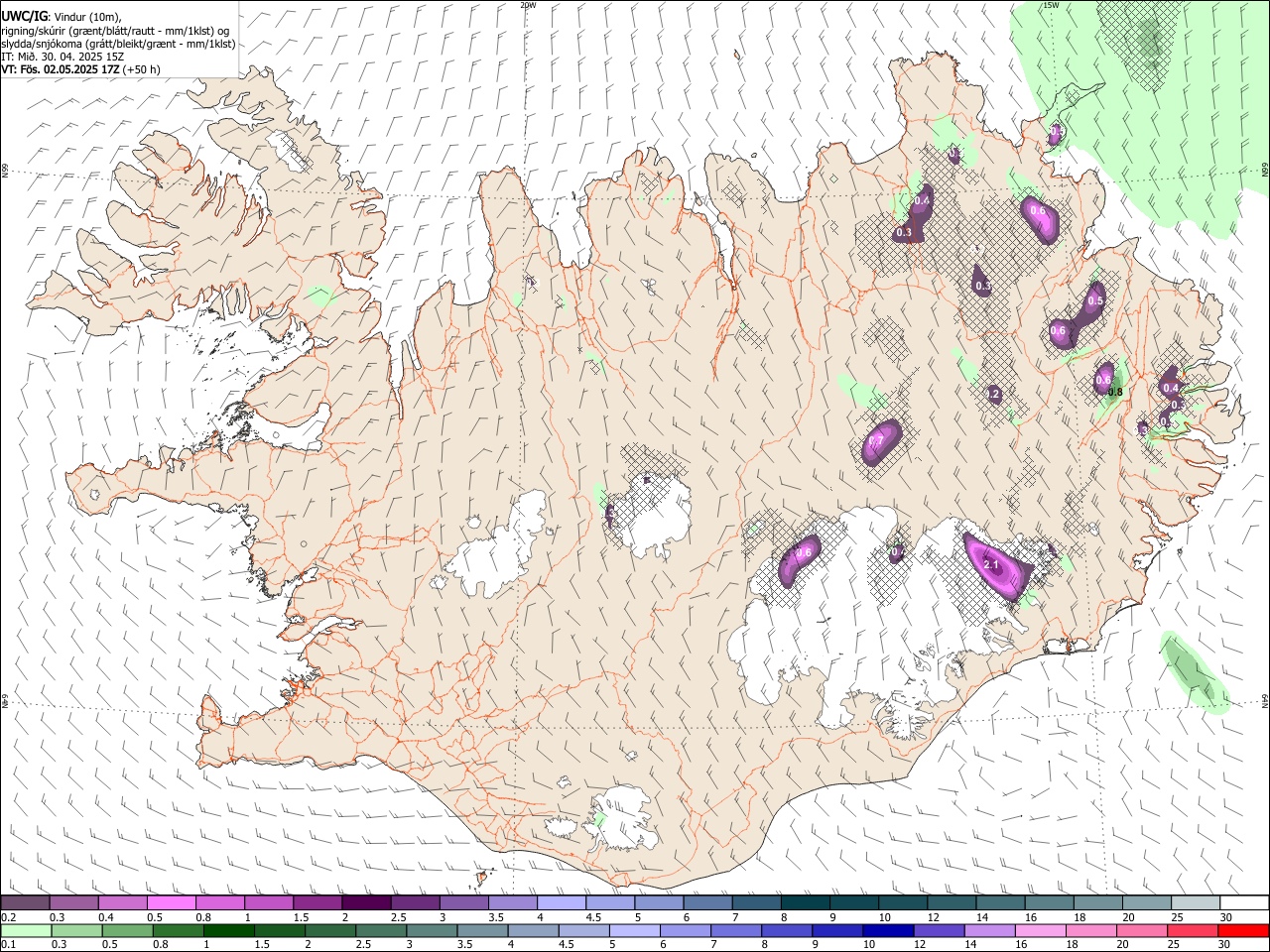Pick the 8 blue swatch in the lower rain legend
The width and height of the screenshot is (1270, 952).
point(787,931)
